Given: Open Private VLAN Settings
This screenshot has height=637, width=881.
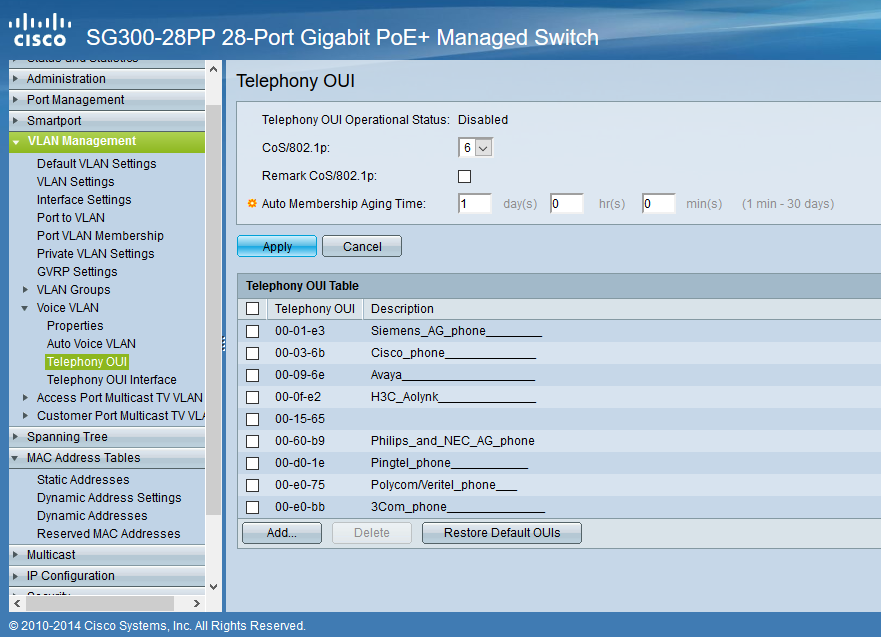Looking at the screenshot, I should click(96, 253).
